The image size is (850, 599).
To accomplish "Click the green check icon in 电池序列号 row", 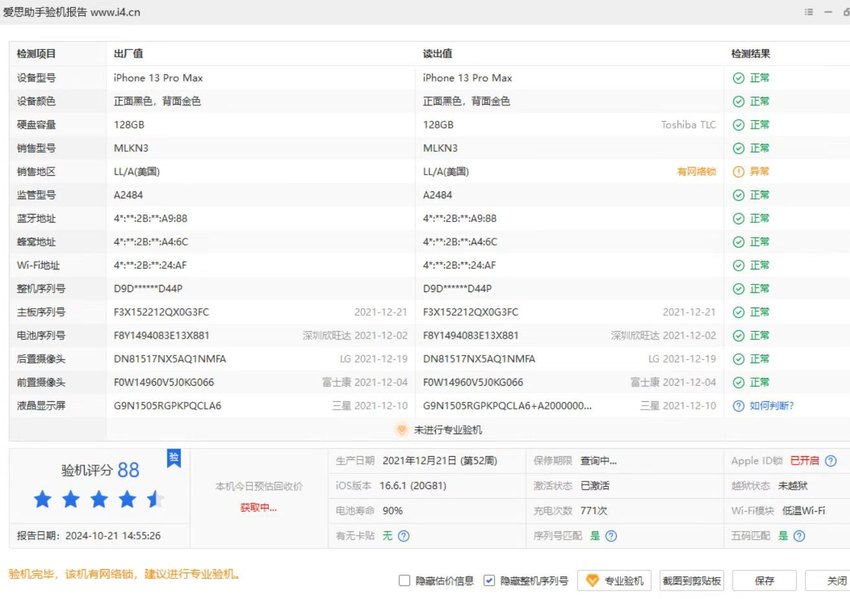I will point(738,336).
